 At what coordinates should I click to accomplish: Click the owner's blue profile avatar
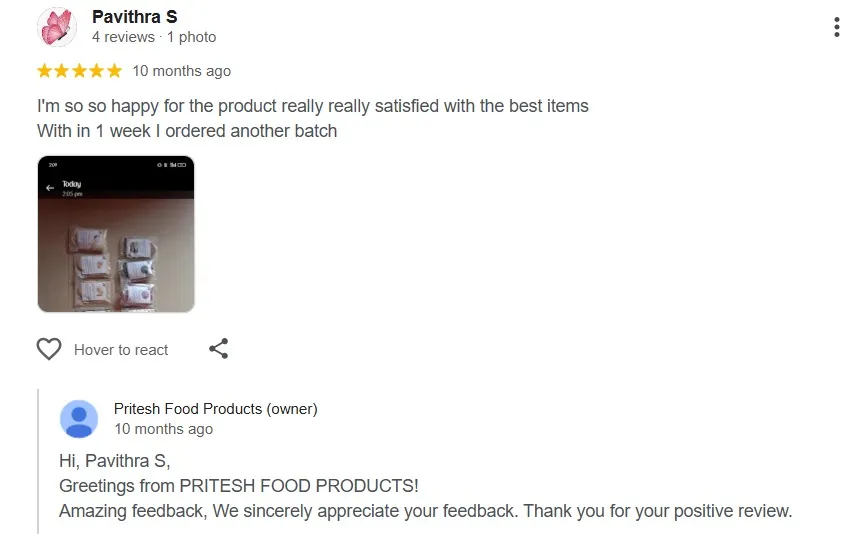(79, 419)
